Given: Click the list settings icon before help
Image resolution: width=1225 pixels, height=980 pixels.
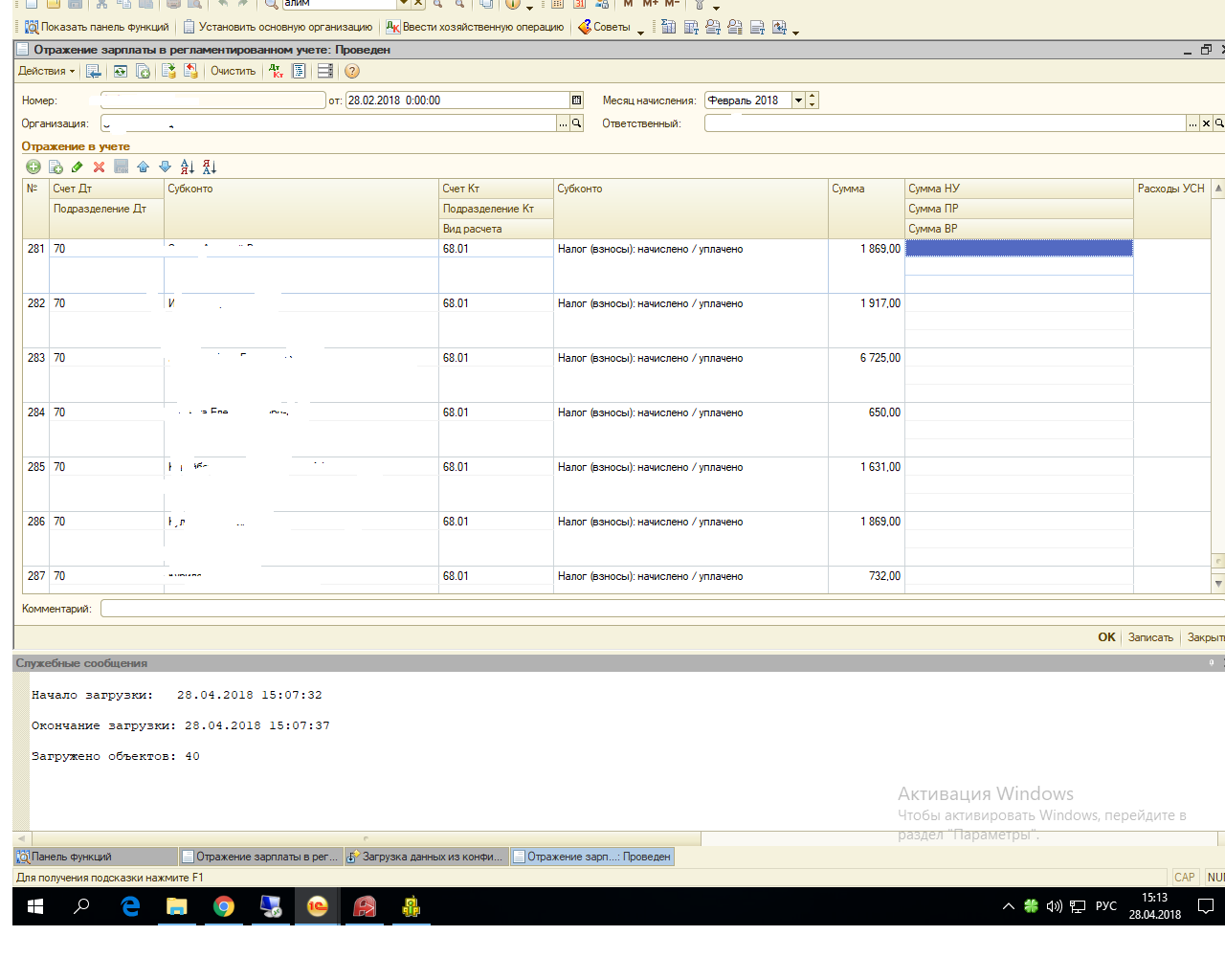Looking at the screenshot, I should point(325,71).
